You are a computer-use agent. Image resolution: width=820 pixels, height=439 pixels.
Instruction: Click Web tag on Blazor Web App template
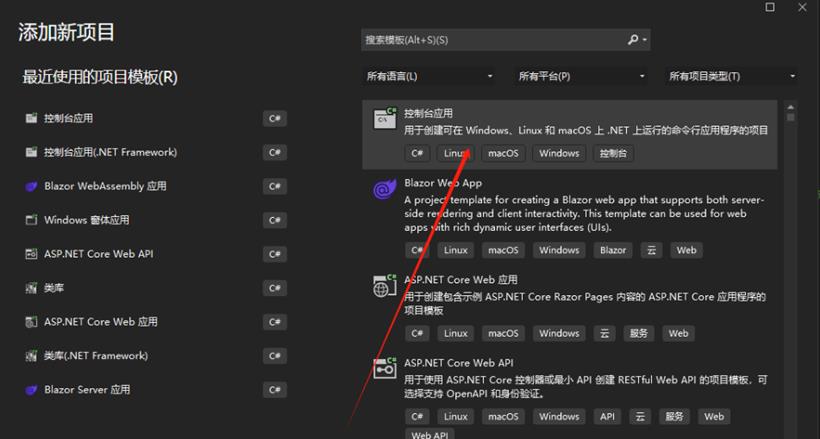point(686,250)
